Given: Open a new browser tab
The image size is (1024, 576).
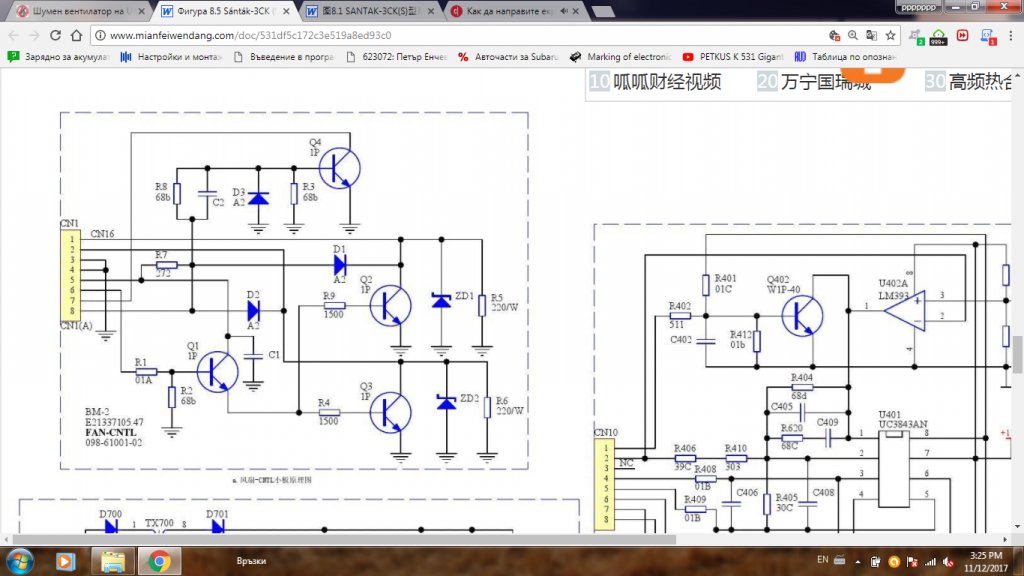Looking at the screenshot, I should coord(603,11).
